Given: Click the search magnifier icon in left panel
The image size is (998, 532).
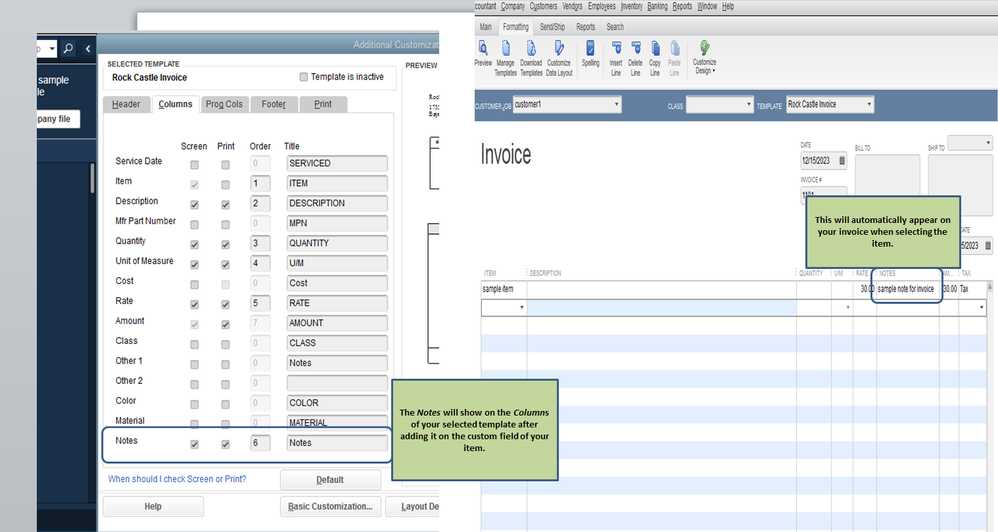Looking at the screenshot, I should coord(68,48).
